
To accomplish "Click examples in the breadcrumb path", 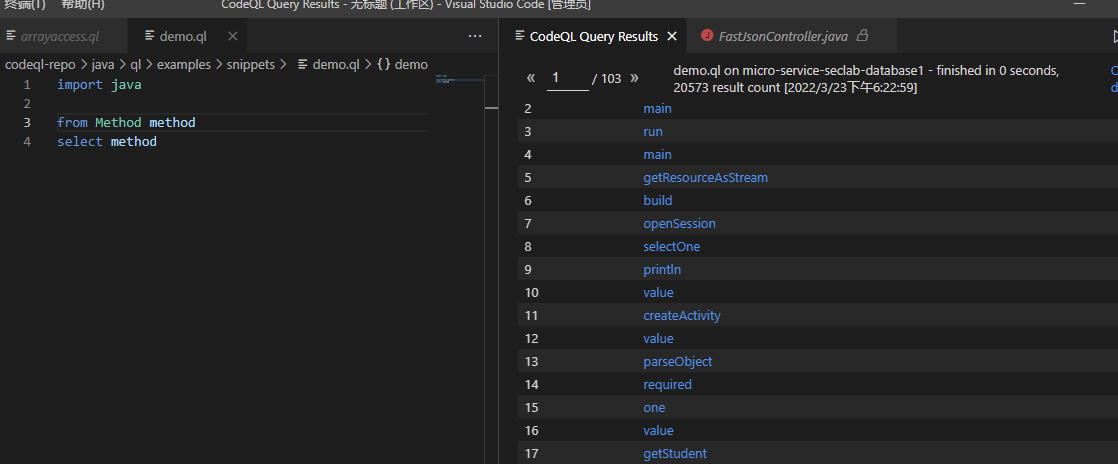I will [x=184, y=64].
